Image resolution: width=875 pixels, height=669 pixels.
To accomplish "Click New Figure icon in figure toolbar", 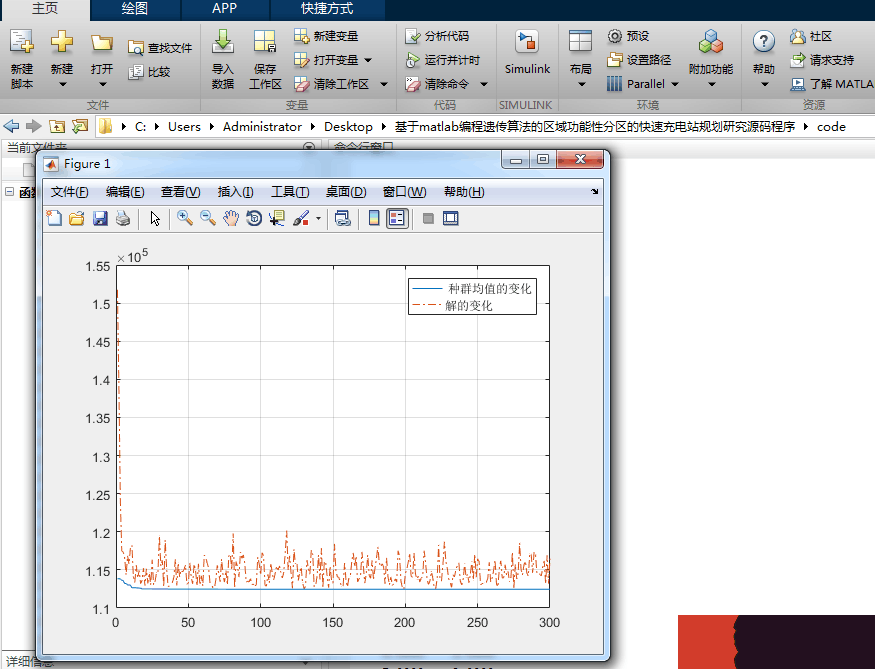I will (x=54, y=218).
